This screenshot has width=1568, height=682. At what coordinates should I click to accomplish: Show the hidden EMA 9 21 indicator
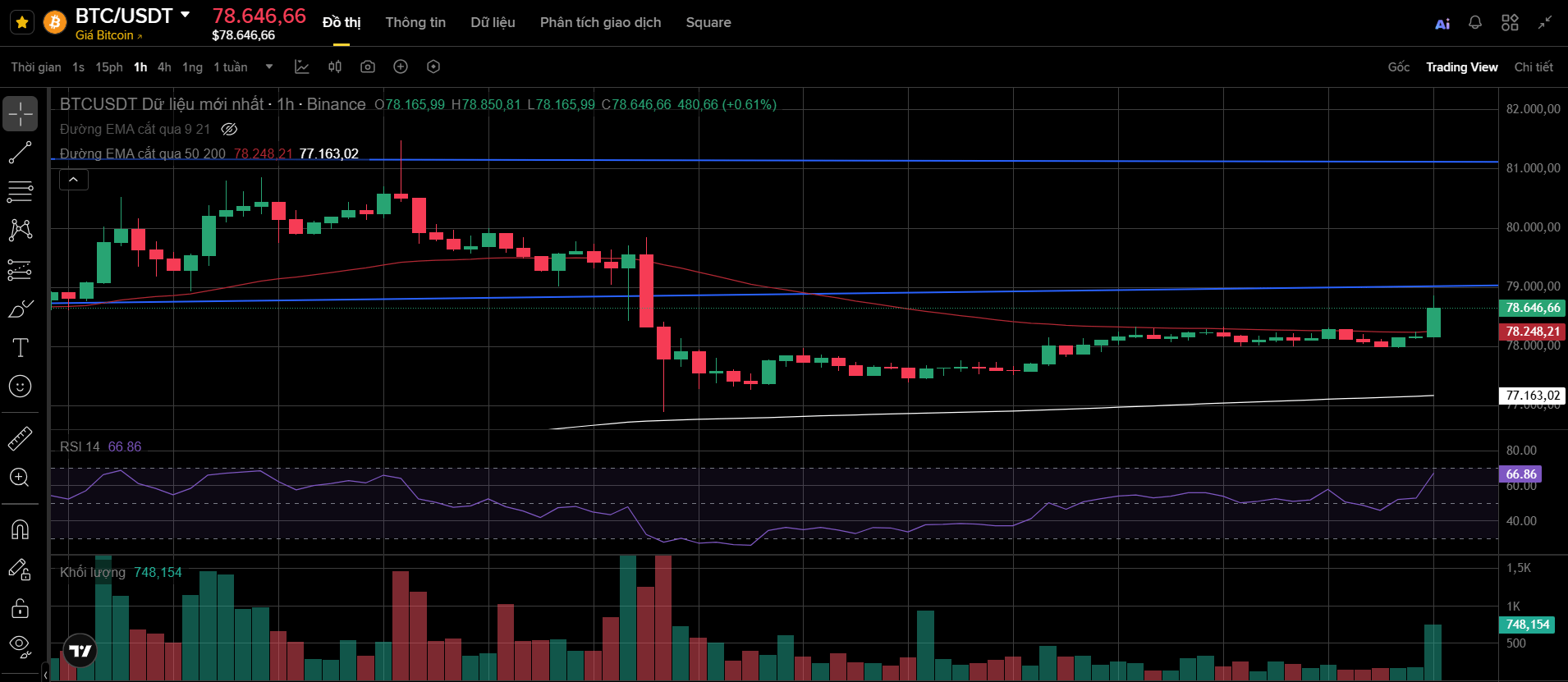230,129
